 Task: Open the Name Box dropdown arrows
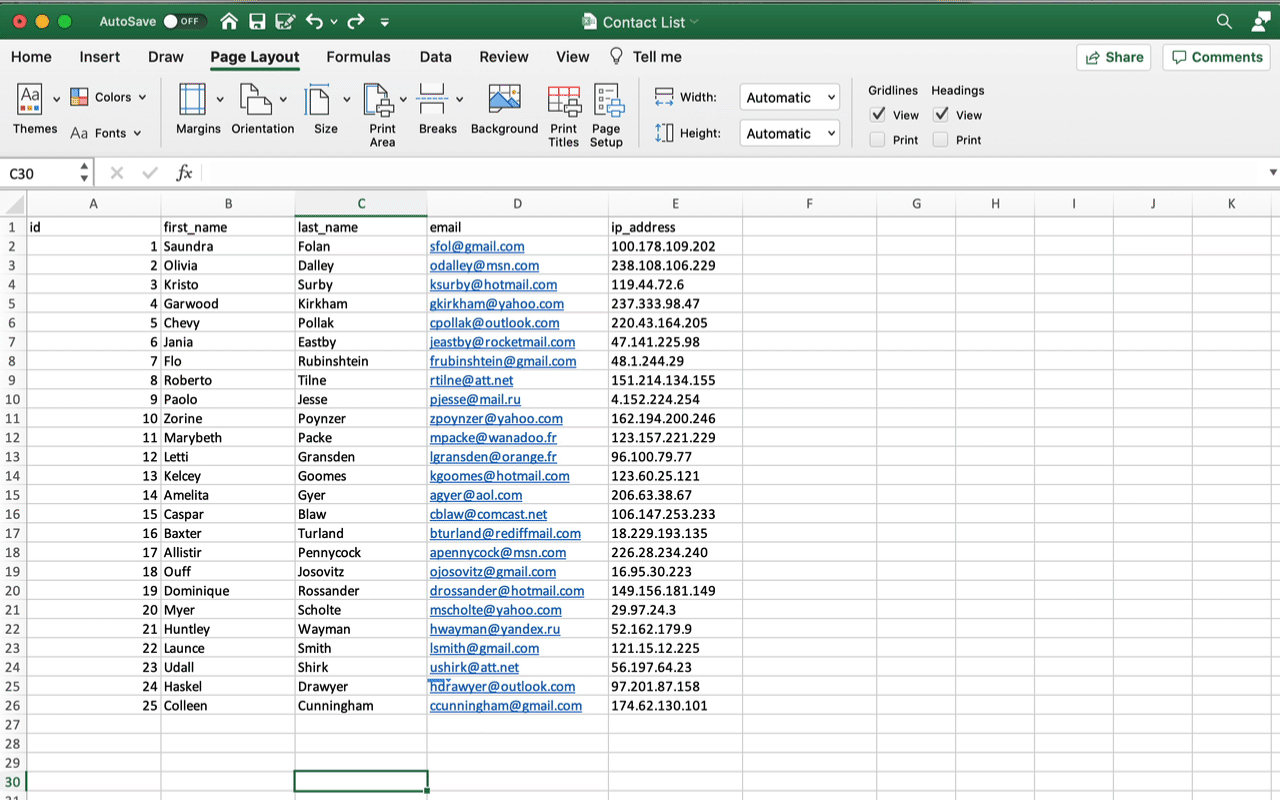(84, 174)
